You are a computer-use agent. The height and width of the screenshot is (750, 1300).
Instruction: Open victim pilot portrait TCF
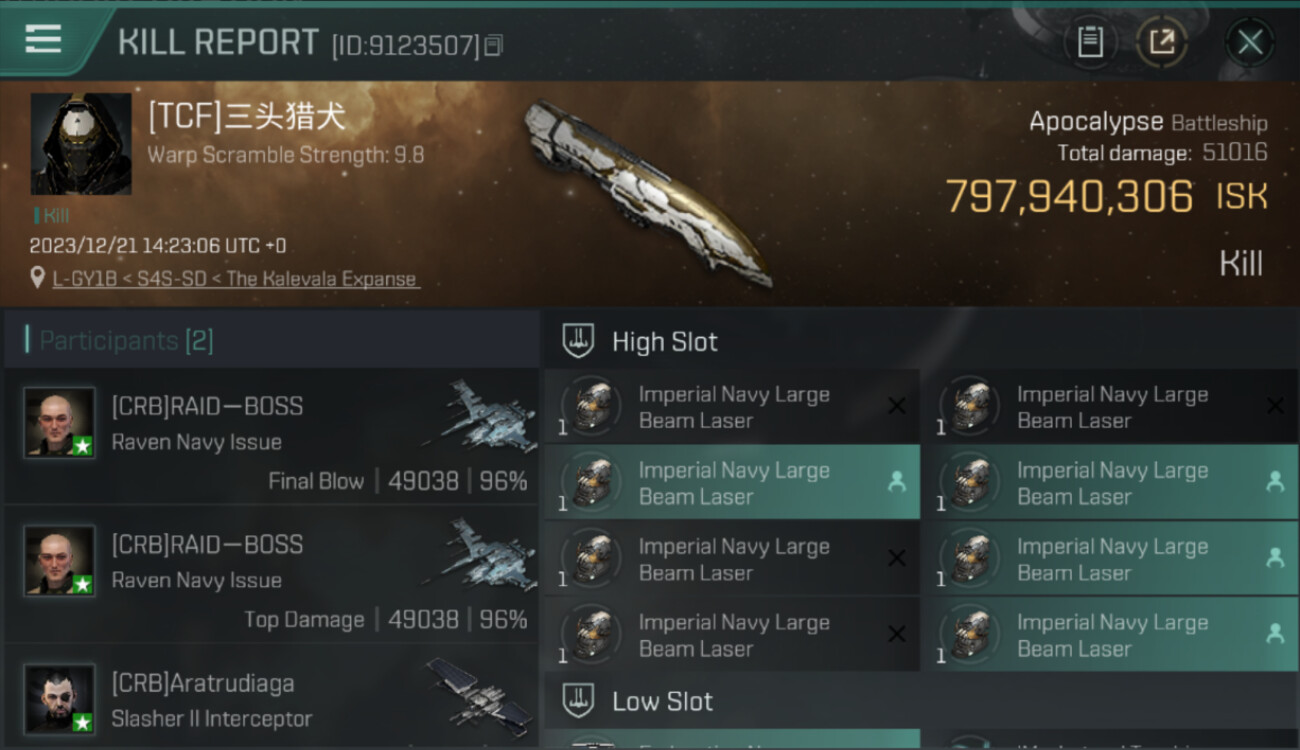[81, 144]
